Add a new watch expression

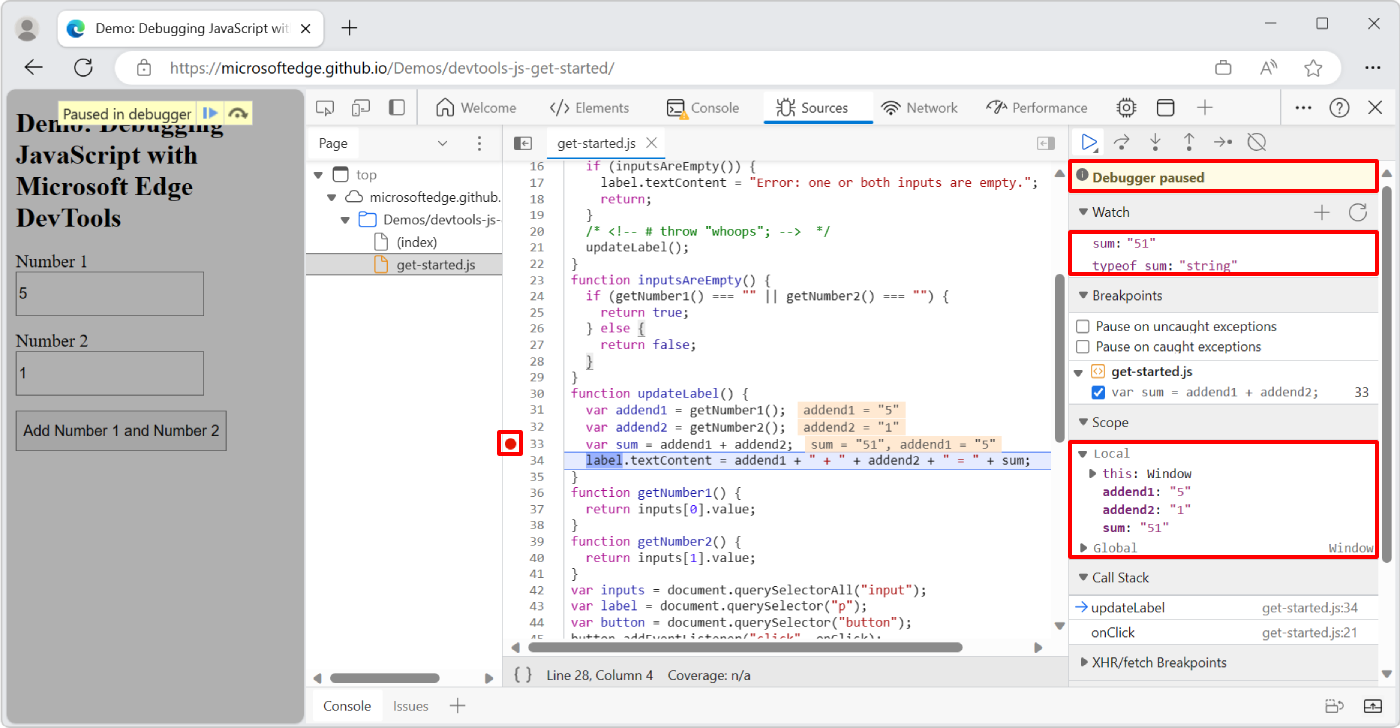(x=1321, y=211)
